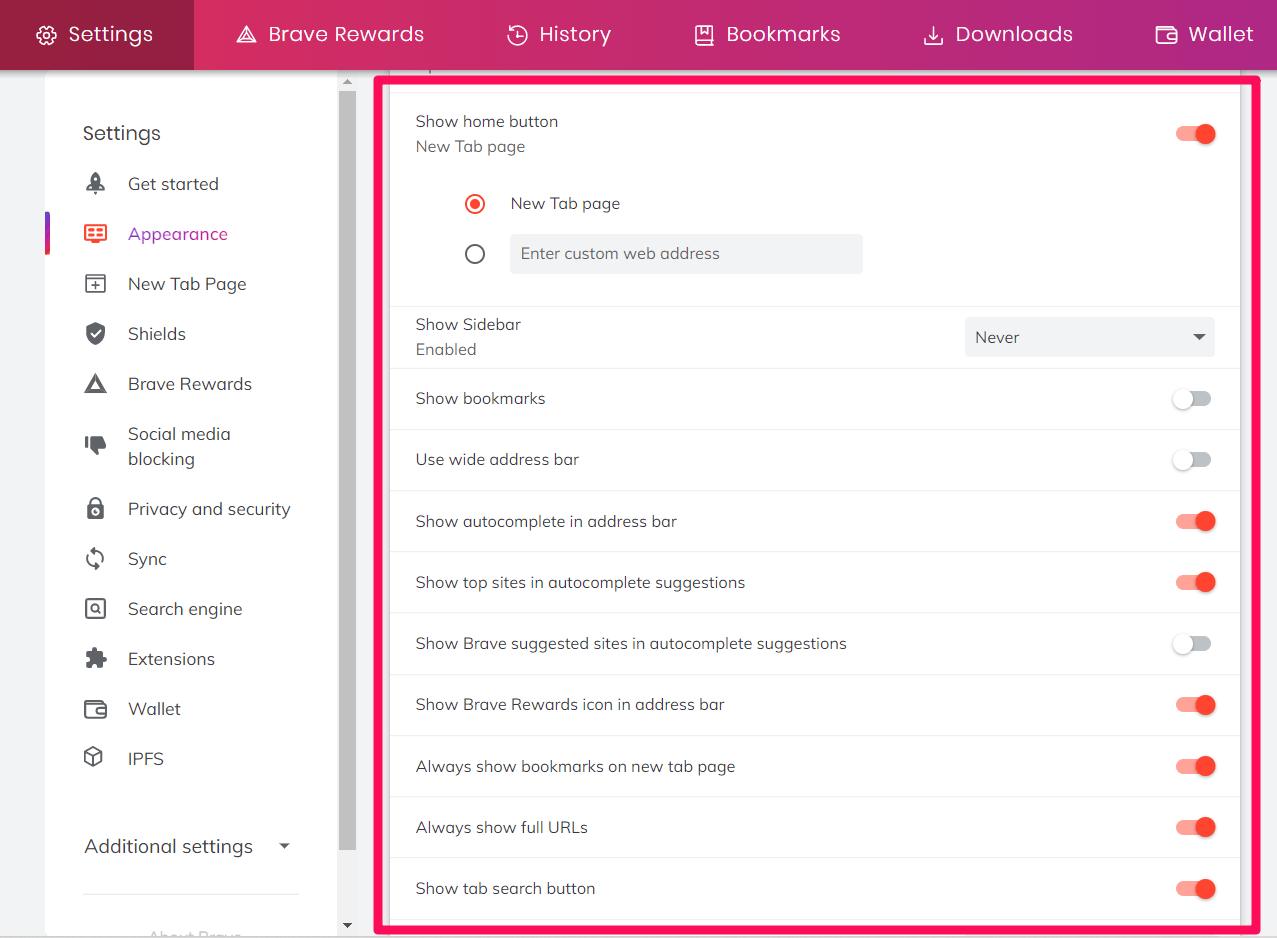Turn off the Always show full URLs toggle
The height and width of the screenshot is (938, 1277).
pos(1195,827)
